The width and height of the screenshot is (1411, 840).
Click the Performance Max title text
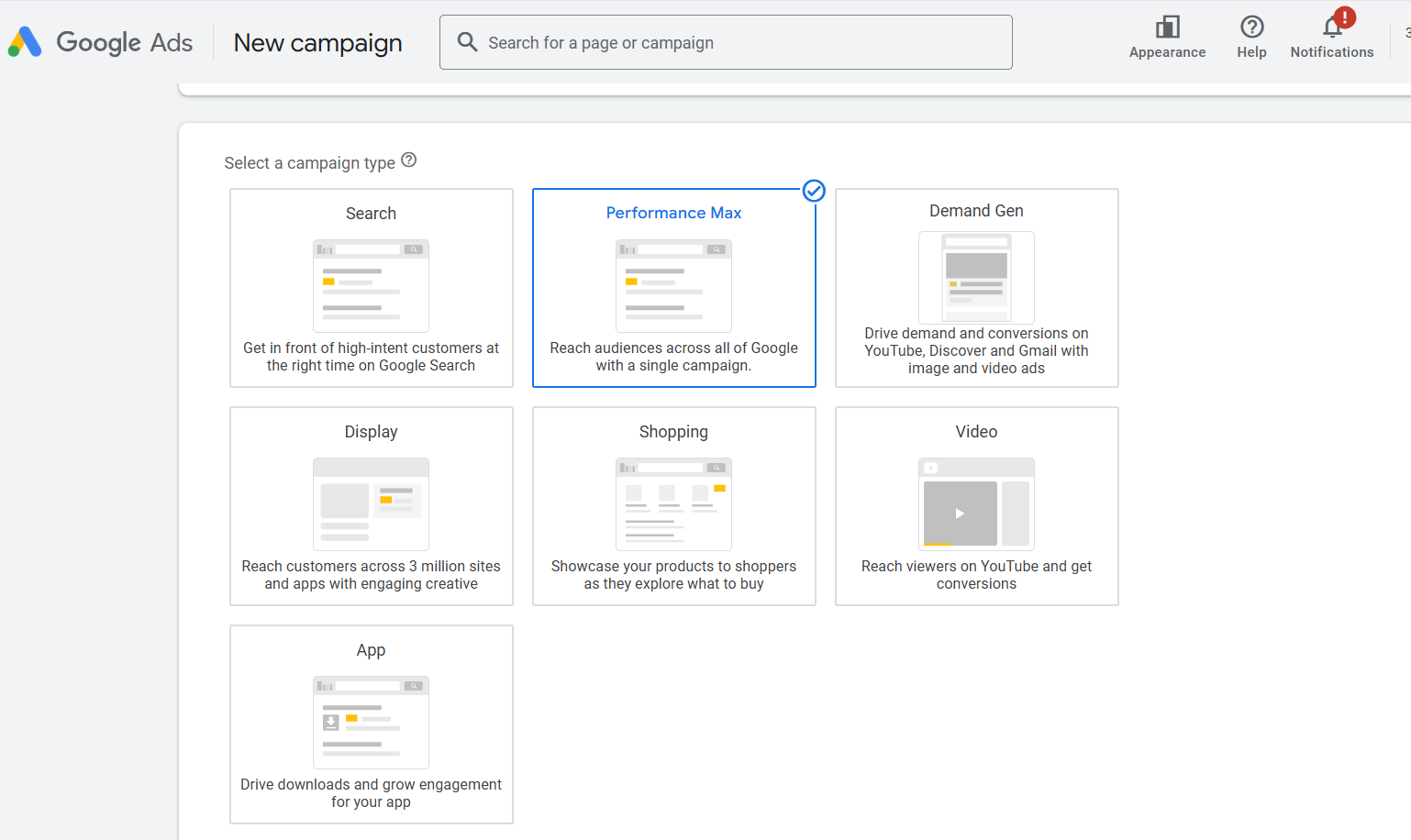tap(673, 213)
